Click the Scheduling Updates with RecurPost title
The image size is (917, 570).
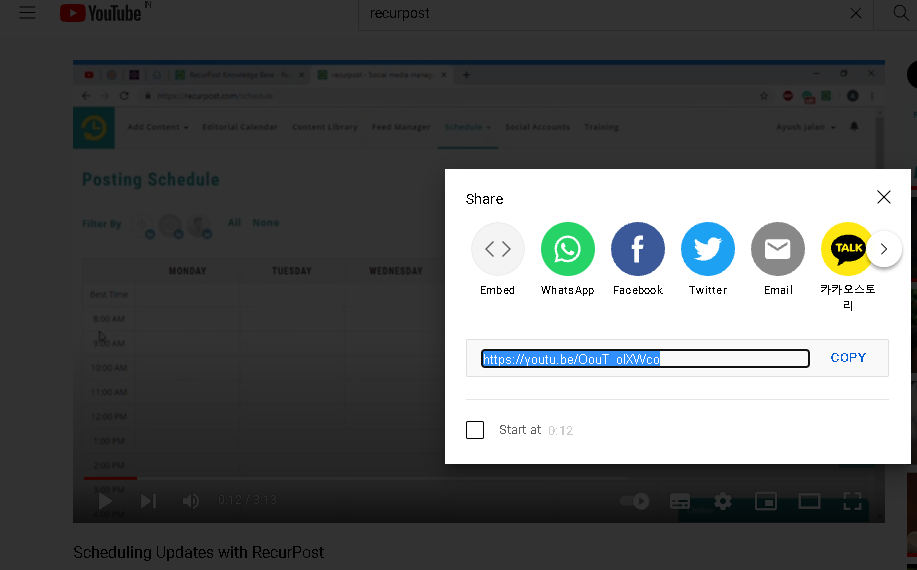(198, 552)
